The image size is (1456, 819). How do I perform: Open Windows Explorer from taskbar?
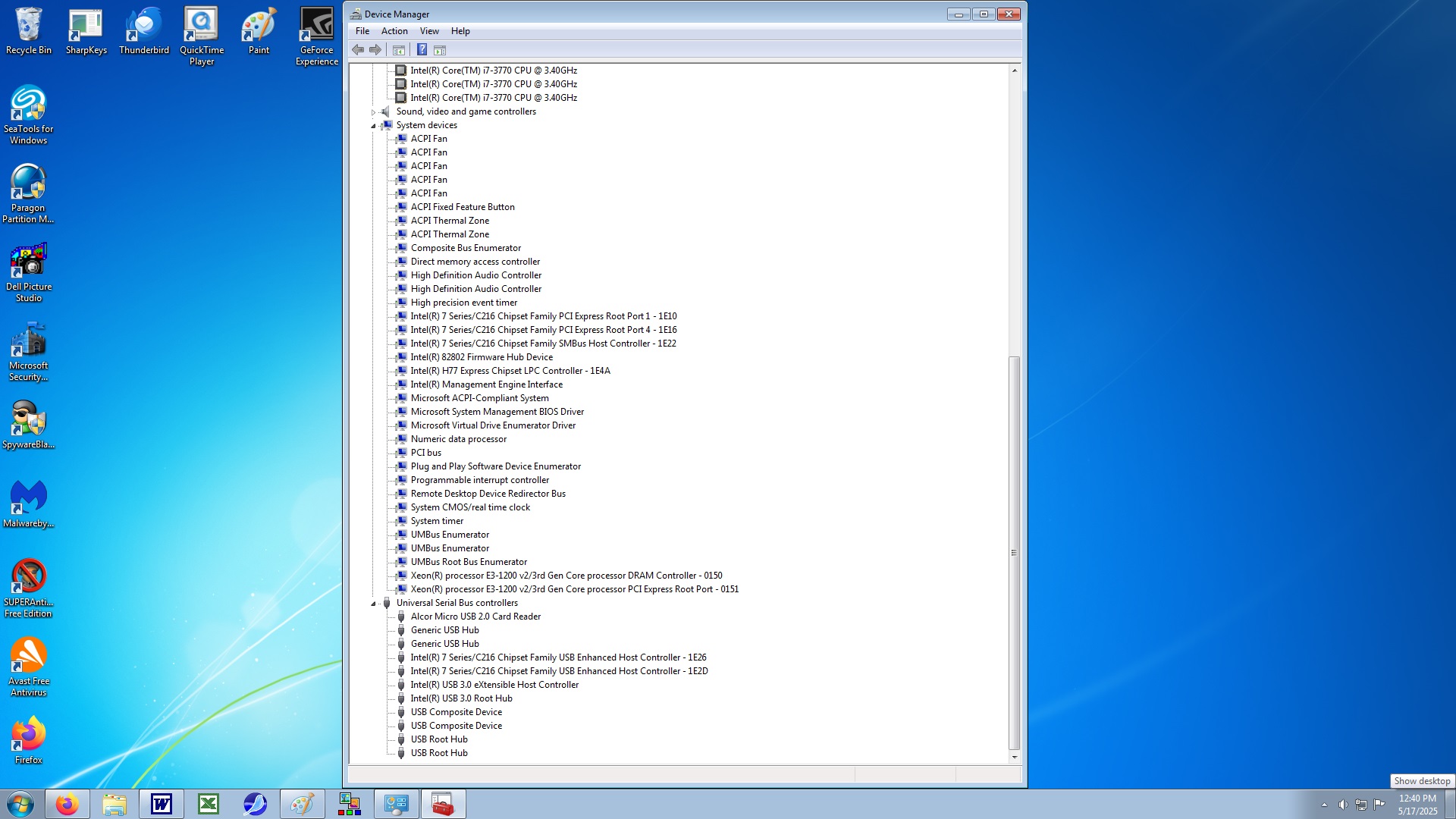pyautogui.click(x=115, y=804)
